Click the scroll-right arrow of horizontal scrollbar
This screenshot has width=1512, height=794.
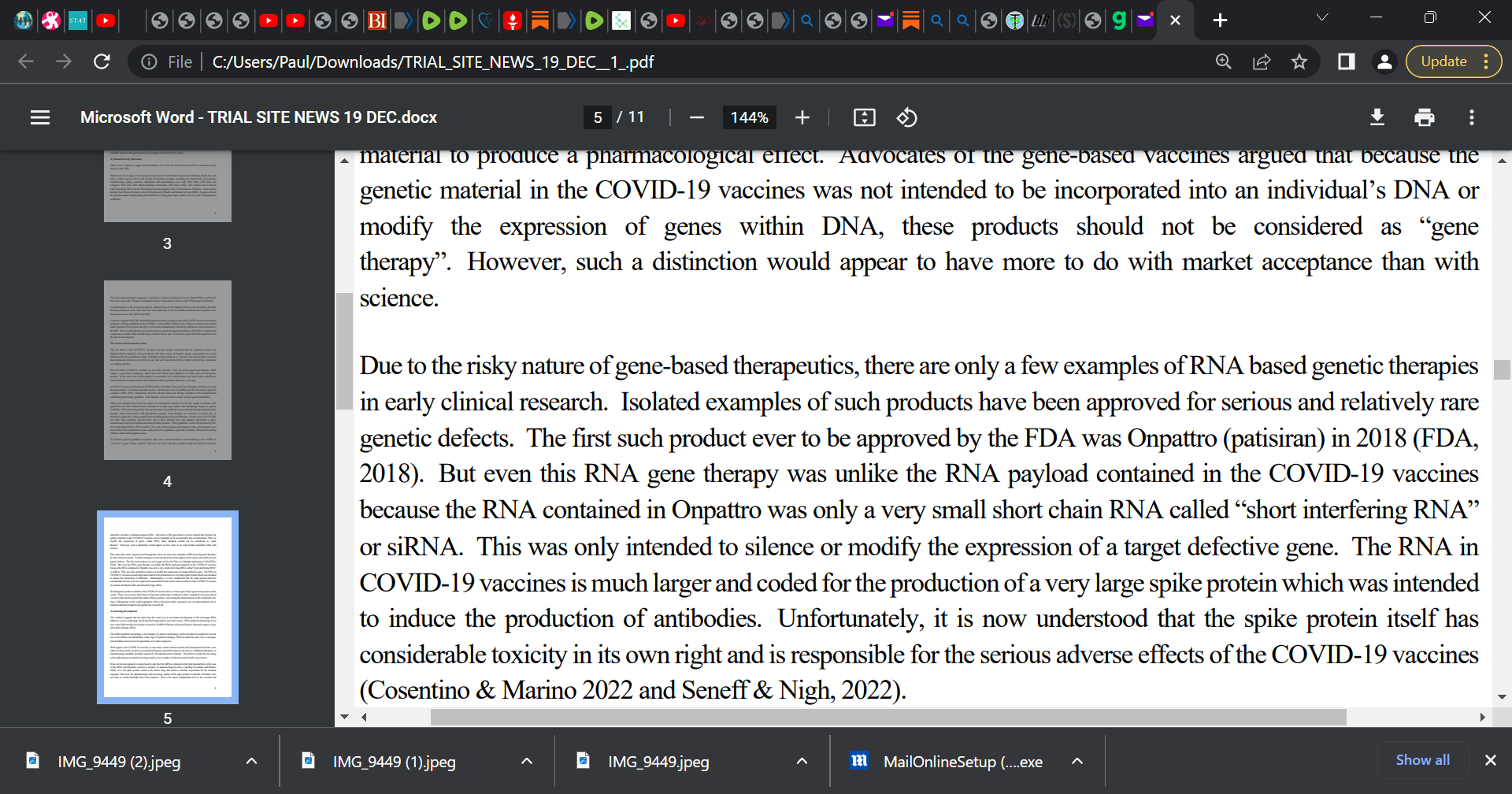coord(1482,717)
